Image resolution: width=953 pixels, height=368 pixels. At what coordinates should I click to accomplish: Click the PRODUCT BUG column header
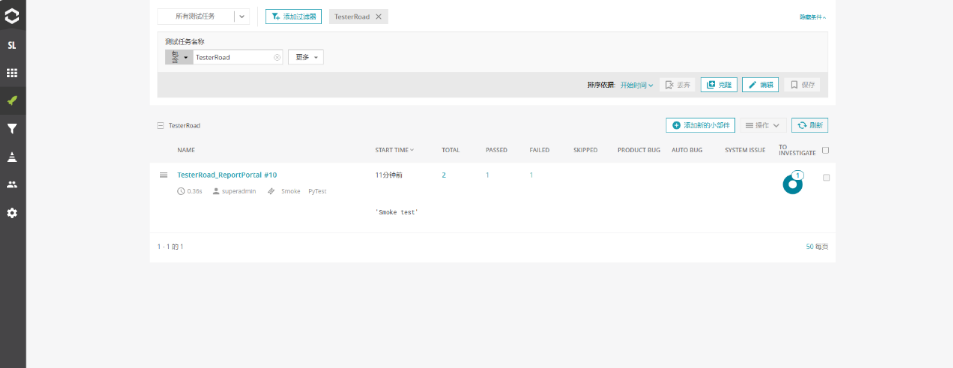pyautogui.click(x=639, y=150)
